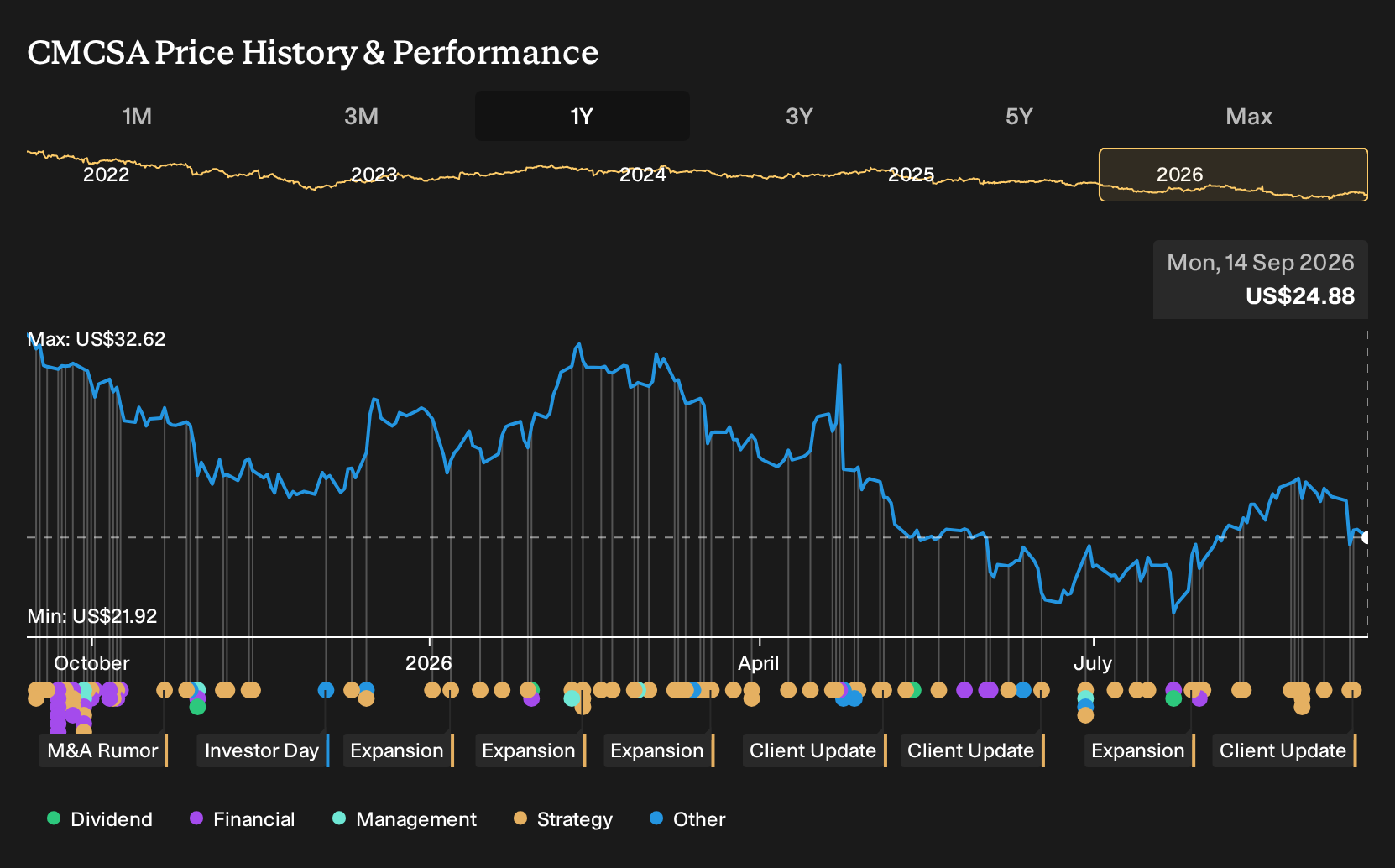Viewport: 1395px width, 868px height.
Task: Toggle Management events in the legend
Action: point(405,819)
